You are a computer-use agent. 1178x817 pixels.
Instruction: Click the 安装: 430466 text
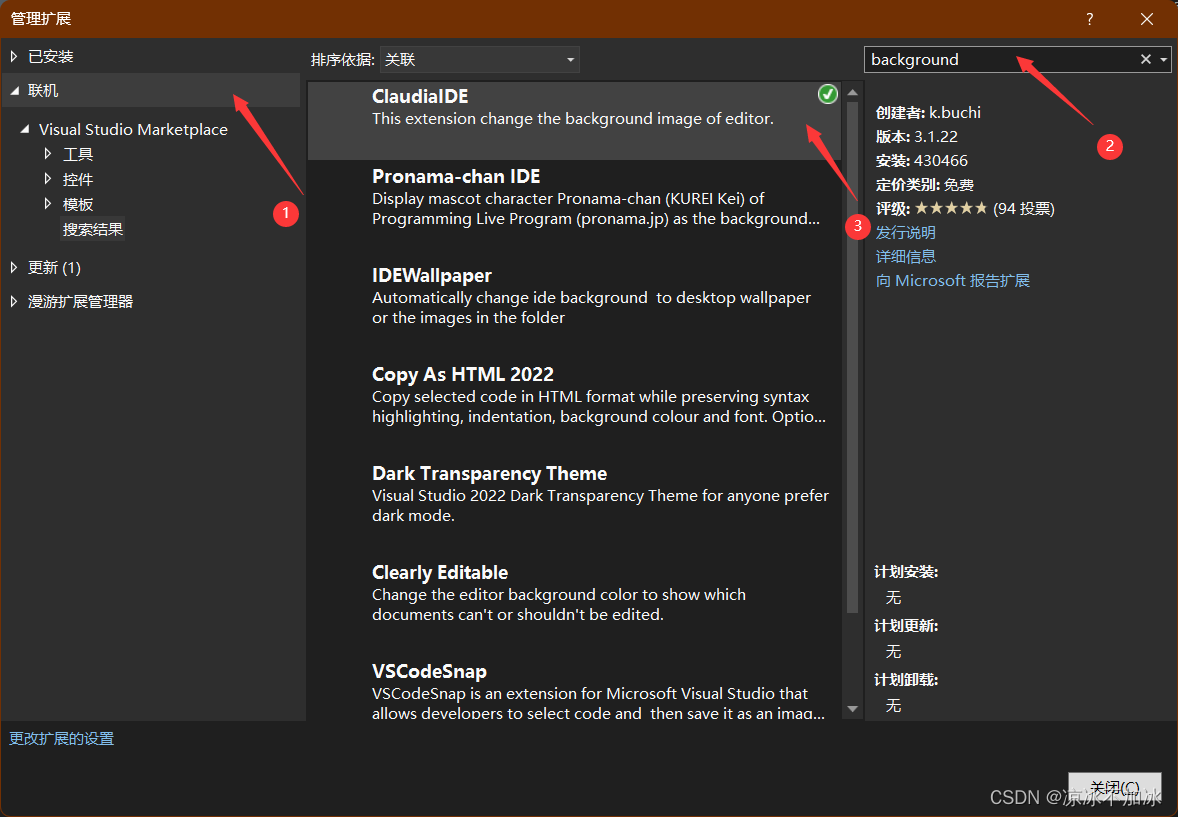coord(922,161)
